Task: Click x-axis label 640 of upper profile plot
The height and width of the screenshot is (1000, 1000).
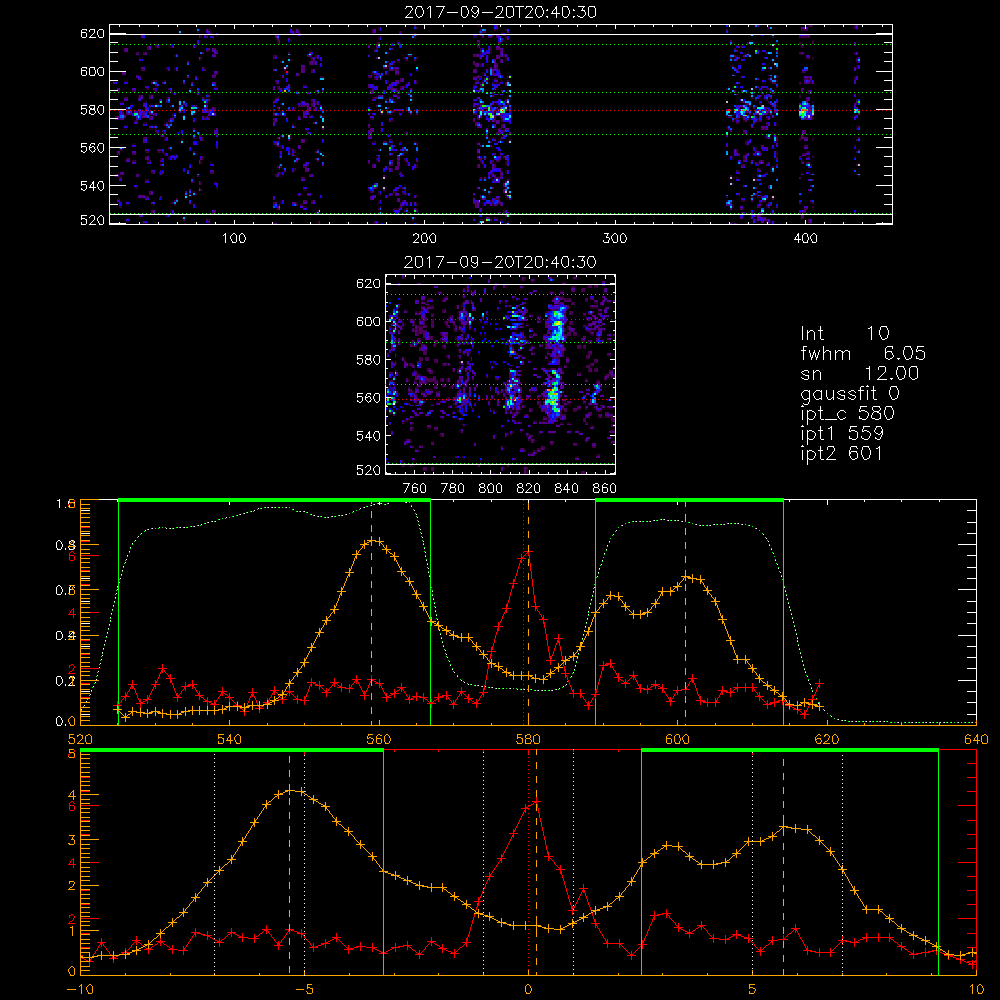Action: click(976, 740)
